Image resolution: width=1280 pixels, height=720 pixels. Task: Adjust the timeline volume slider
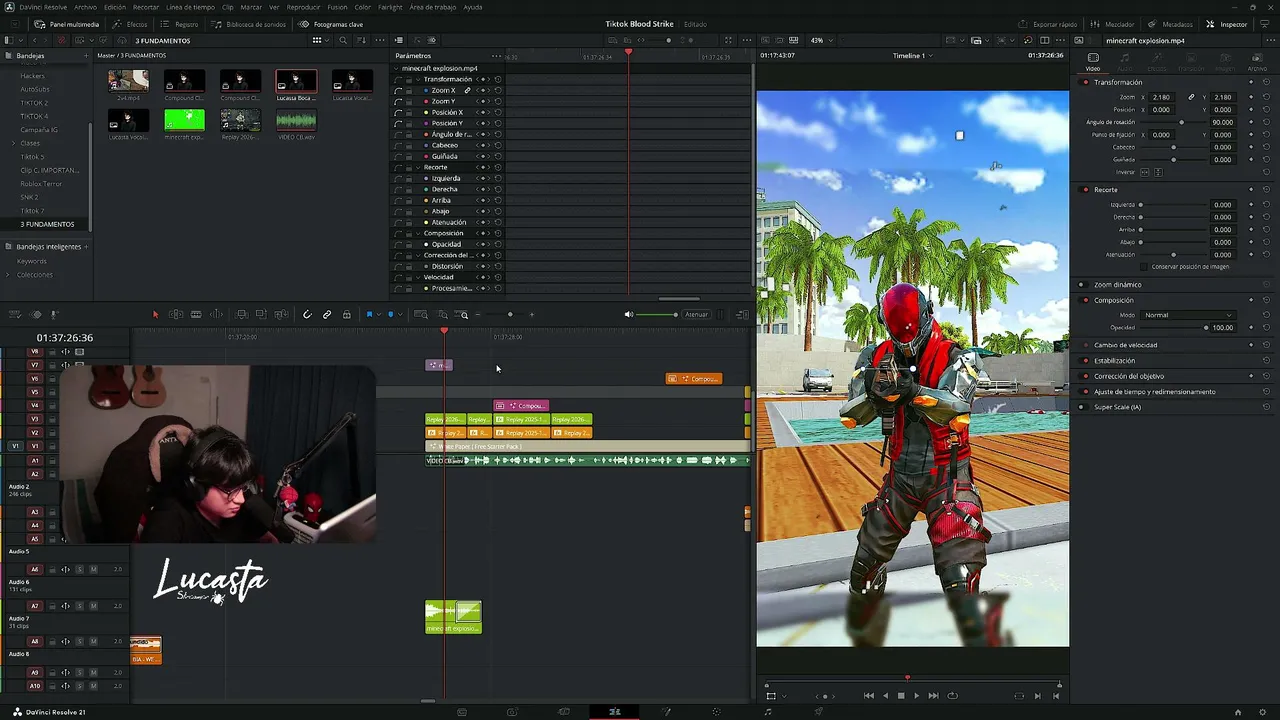pyautogui.click(x=657, y=315)
